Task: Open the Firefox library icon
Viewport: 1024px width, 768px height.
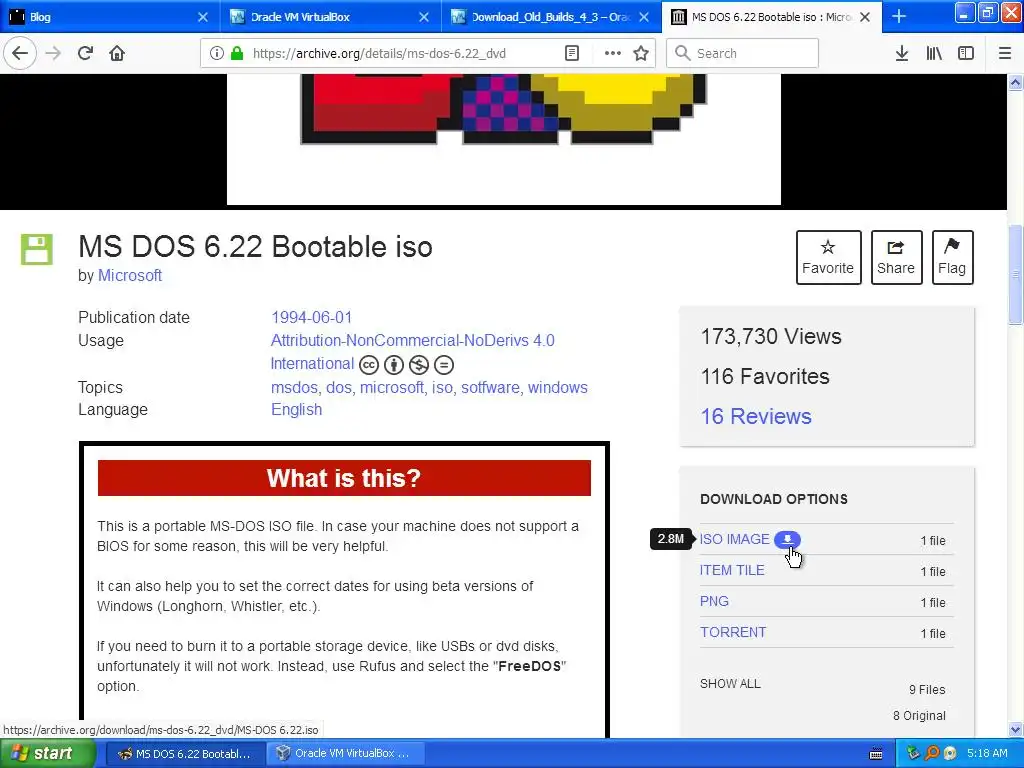Action: (934, 54)
